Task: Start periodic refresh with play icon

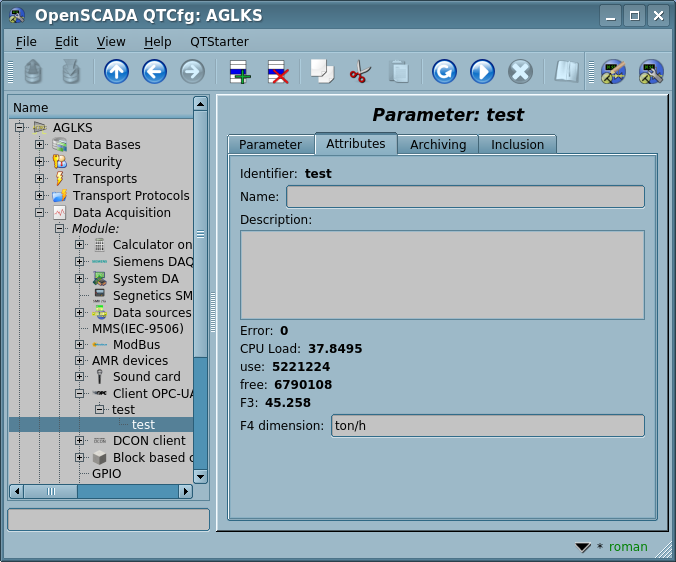Action: pos(482,71)
